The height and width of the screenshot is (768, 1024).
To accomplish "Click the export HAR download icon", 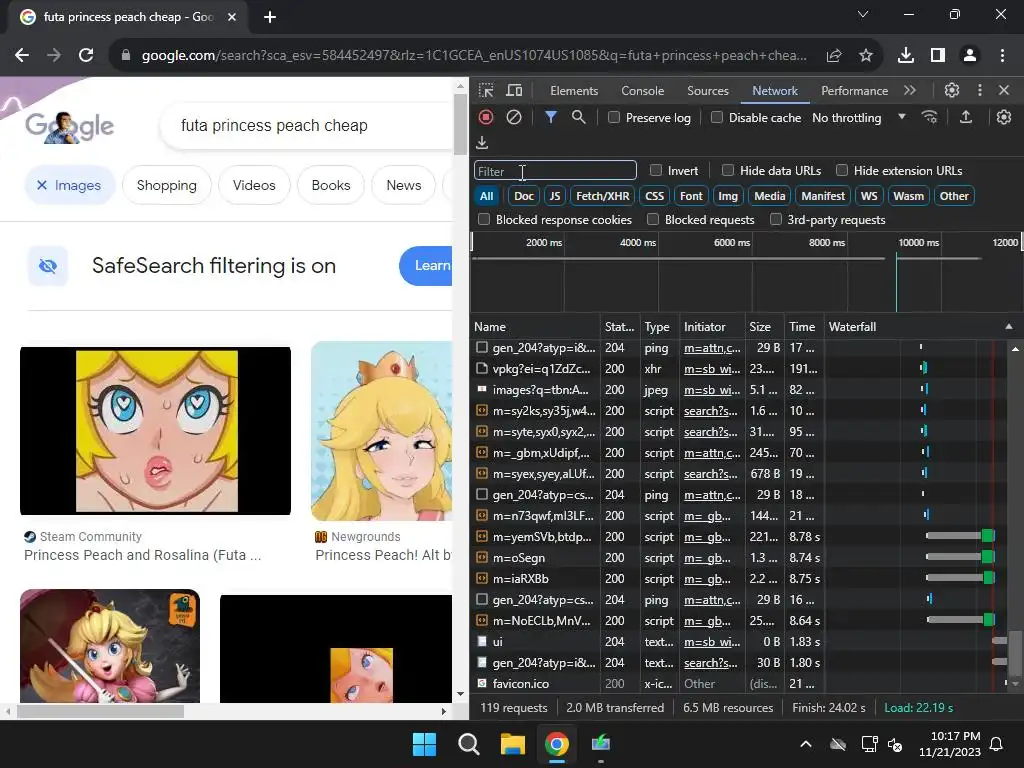I will pos(482,142).
